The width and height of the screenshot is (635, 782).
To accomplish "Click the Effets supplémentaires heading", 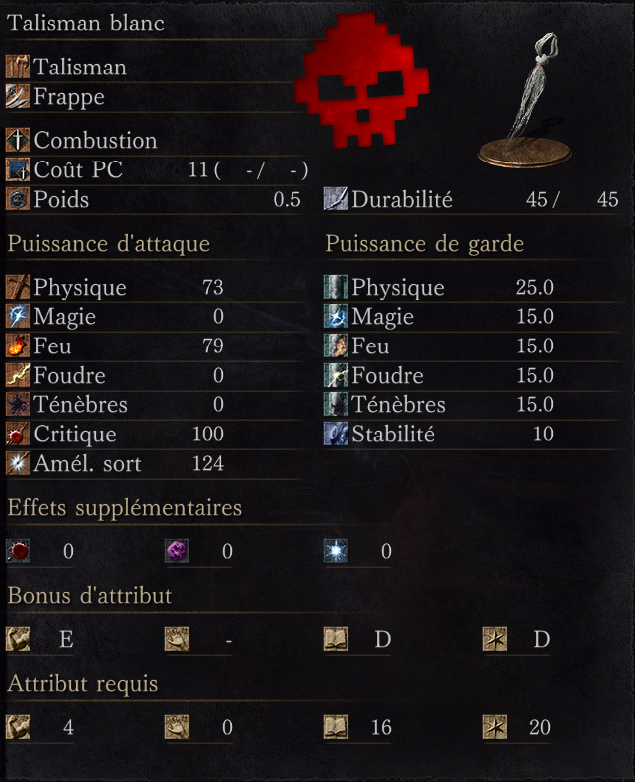I will click(x=125, y=508).
